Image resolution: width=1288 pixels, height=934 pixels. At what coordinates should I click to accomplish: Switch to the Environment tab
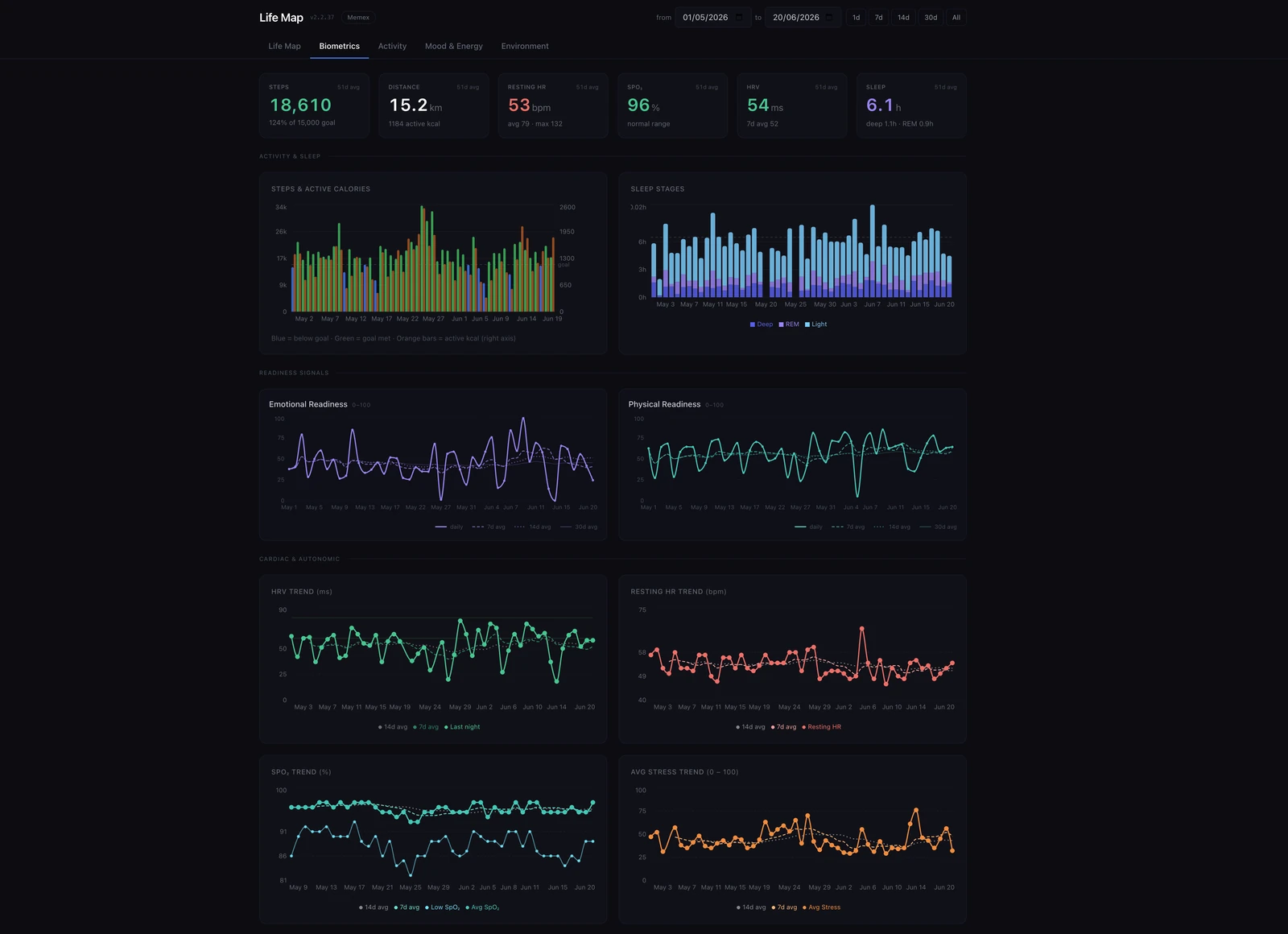(x=525, y=46)
